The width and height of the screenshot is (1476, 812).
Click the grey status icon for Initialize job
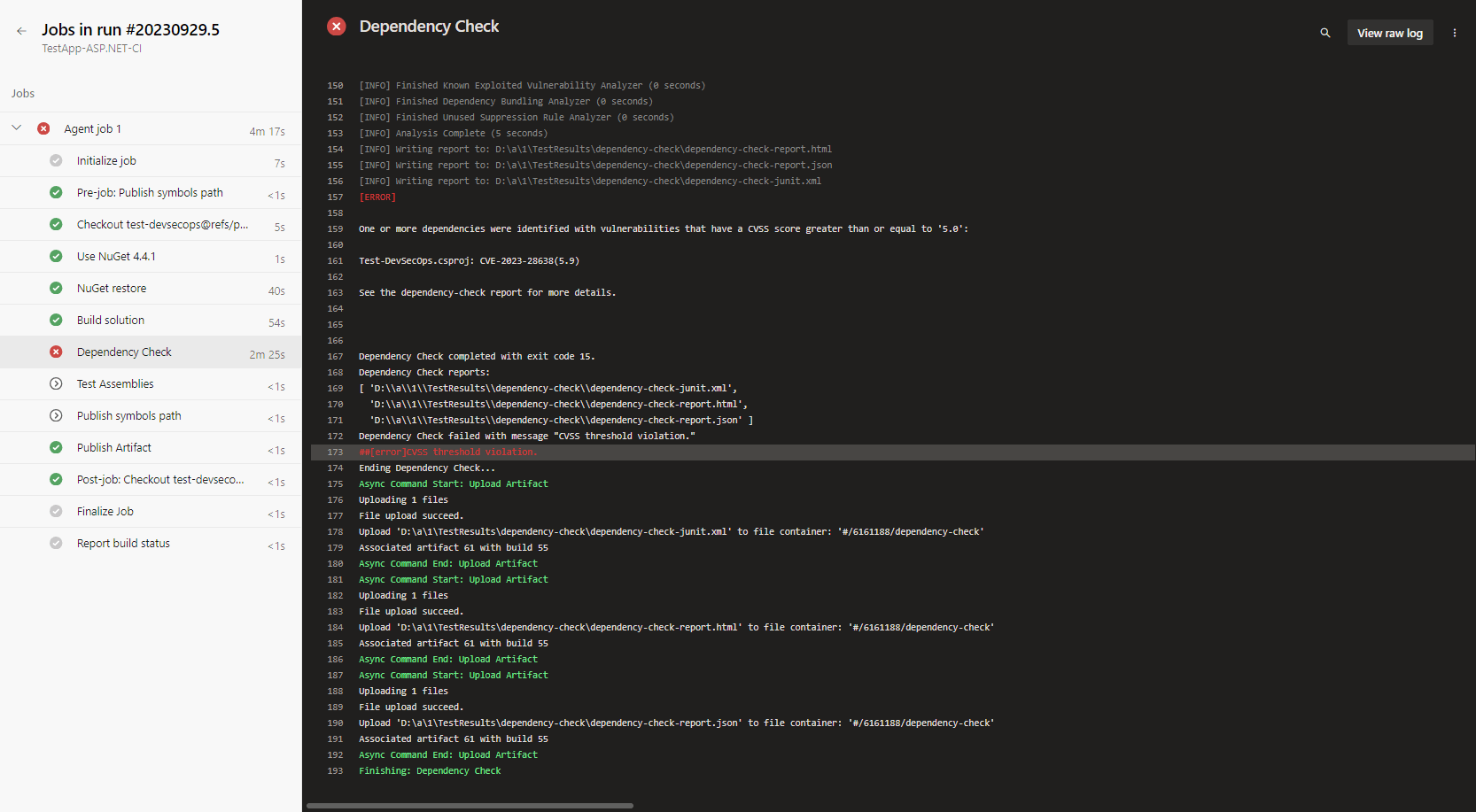pyautogui.click(x=56, y=161)
